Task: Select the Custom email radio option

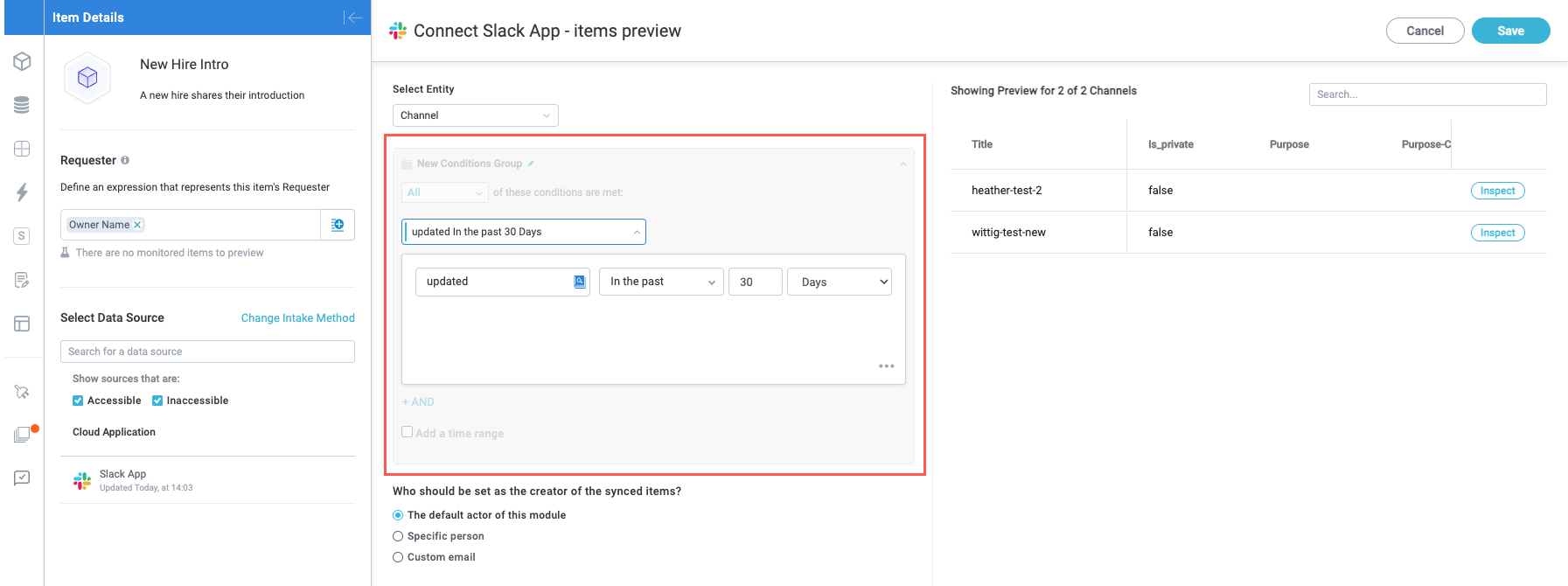Action: pos(398,557)
